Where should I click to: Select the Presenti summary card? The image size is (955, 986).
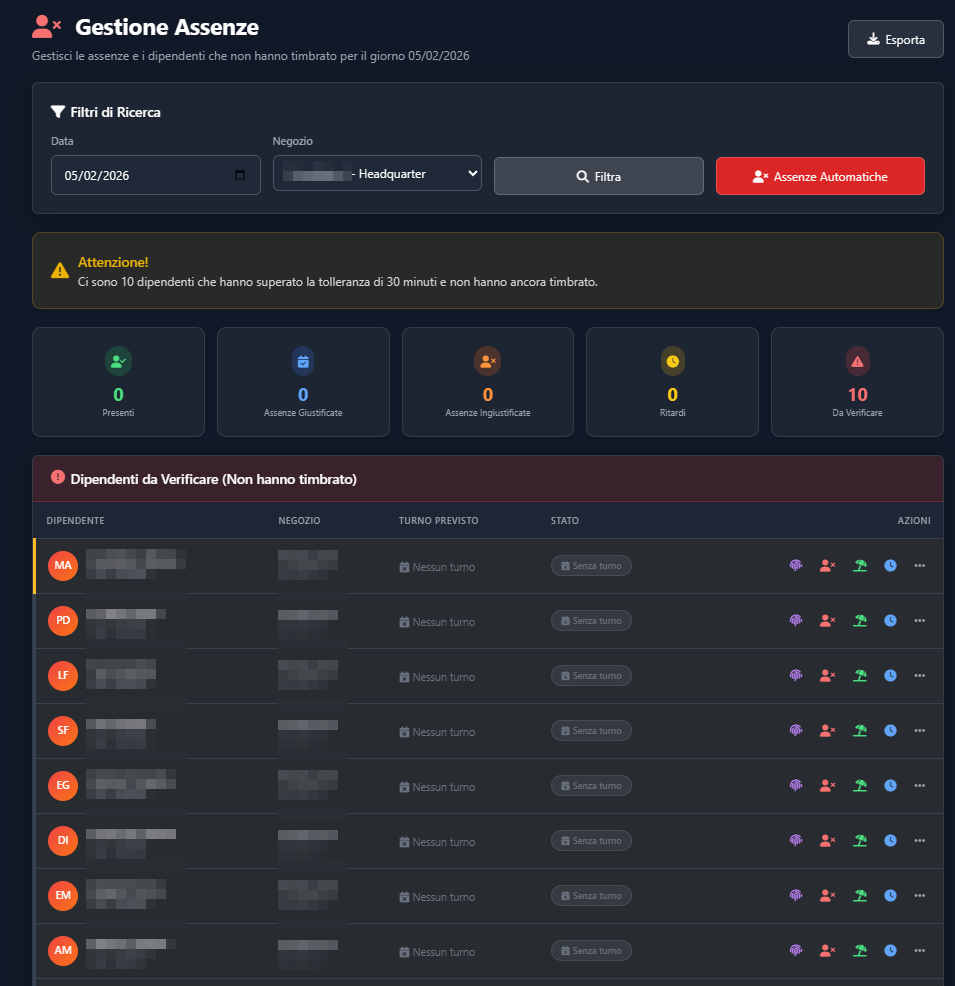(x=118, y=382)
